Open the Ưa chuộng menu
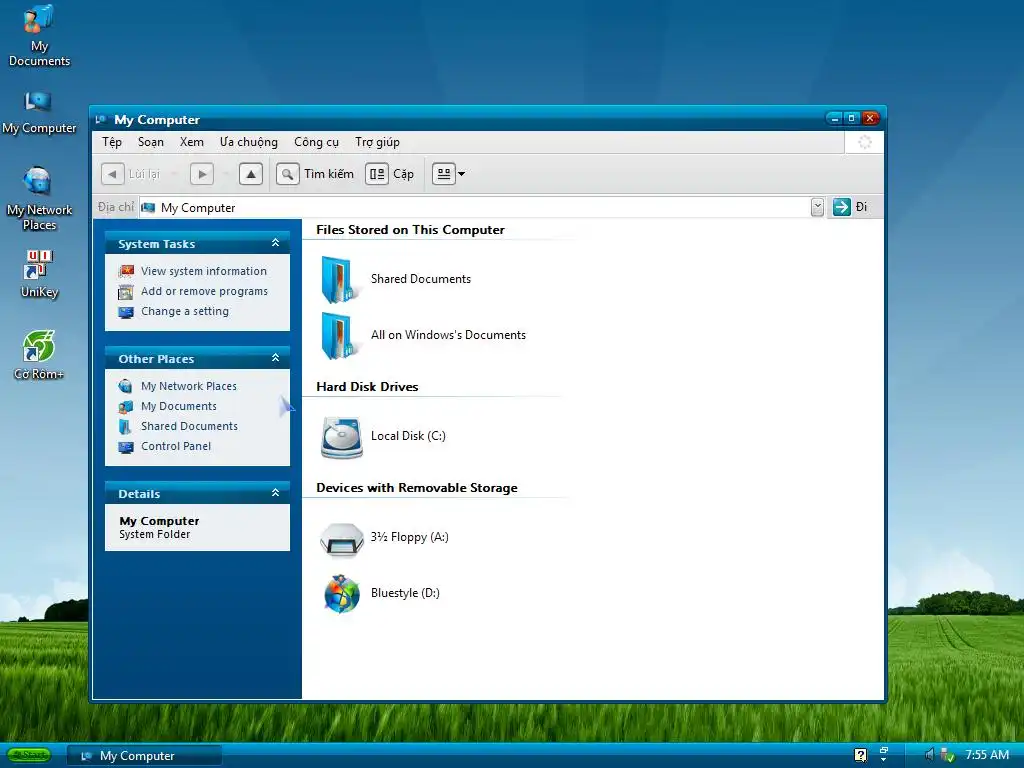The image size is (1024, 768). [248, 142]
